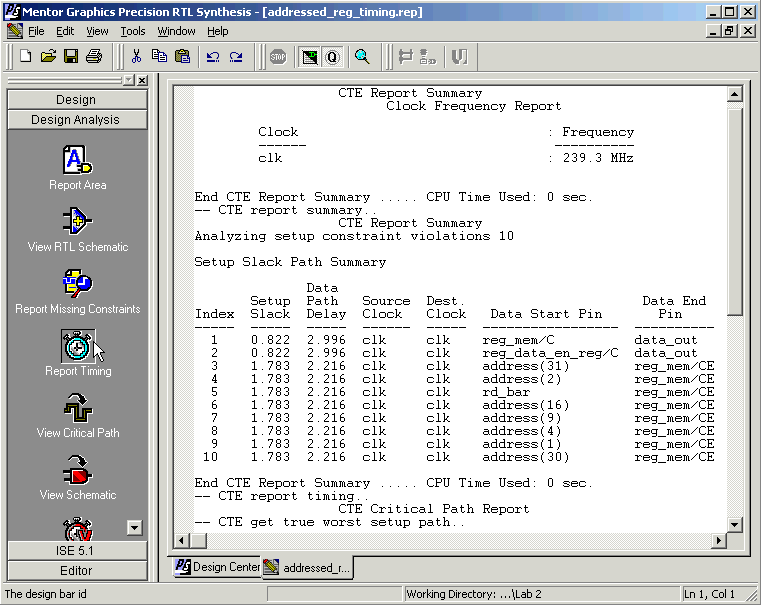761x605 pixels.
Task: Click the magnifier Find icon
Action: point(362,57)
